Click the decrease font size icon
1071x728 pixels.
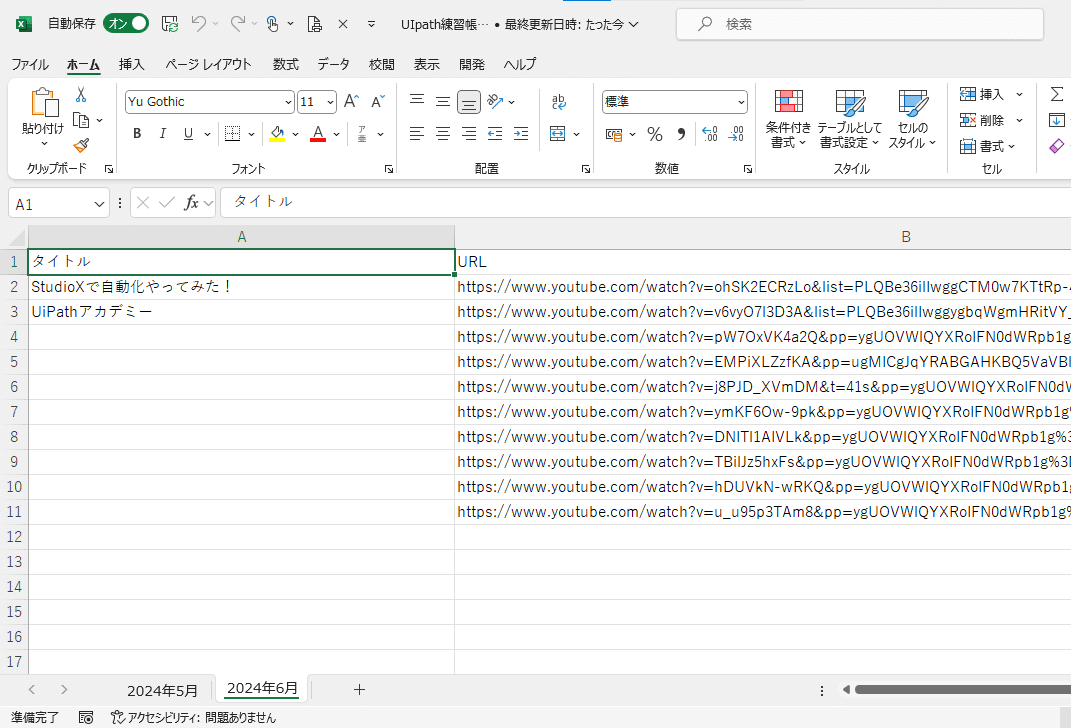coord(378,102)
